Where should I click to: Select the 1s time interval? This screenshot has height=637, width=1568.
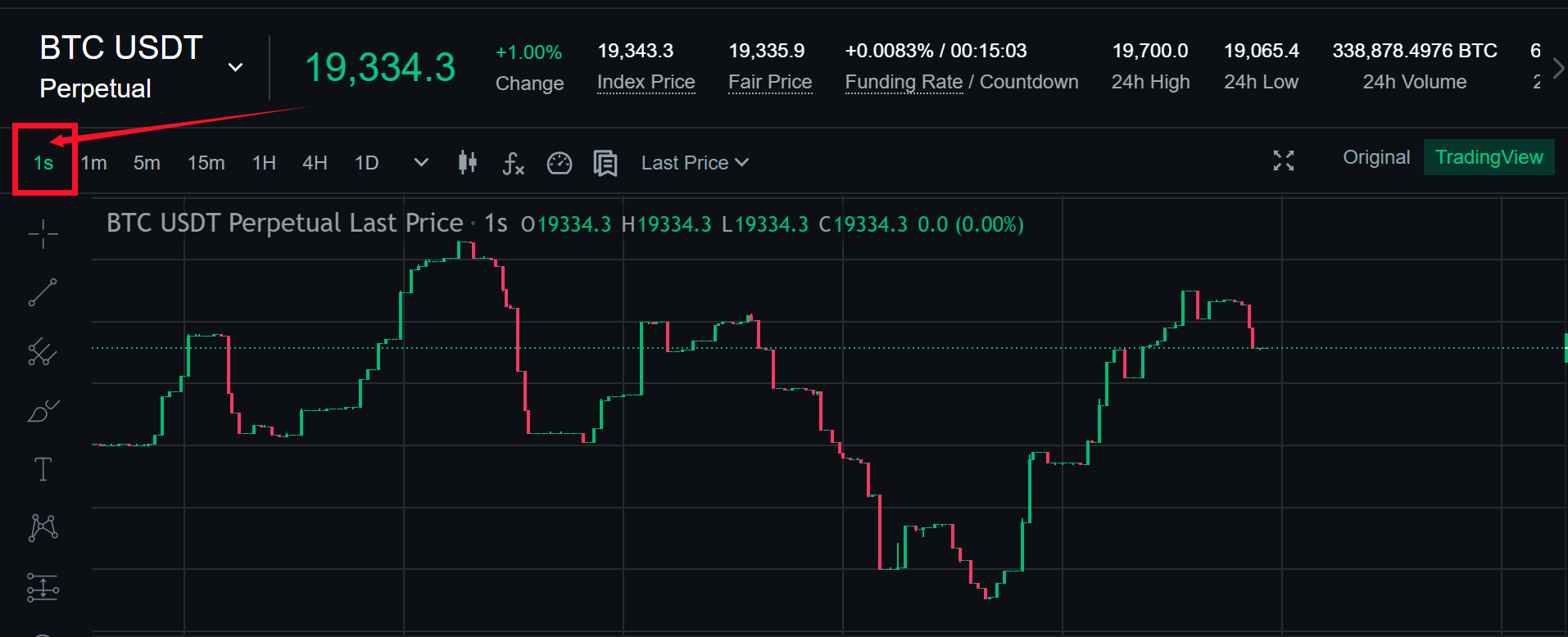click(x=43, y=163)
